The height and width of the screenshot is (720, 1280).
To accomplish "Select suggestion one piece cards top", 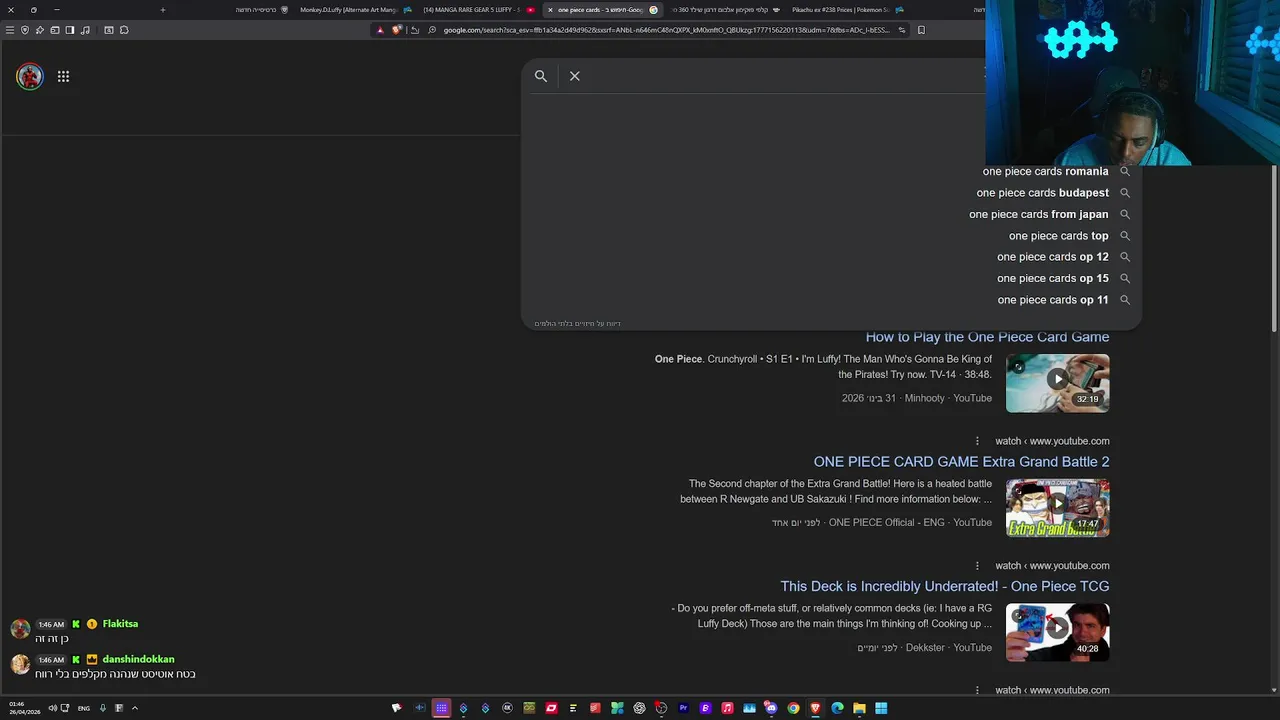I will (x=1058, y=236).
